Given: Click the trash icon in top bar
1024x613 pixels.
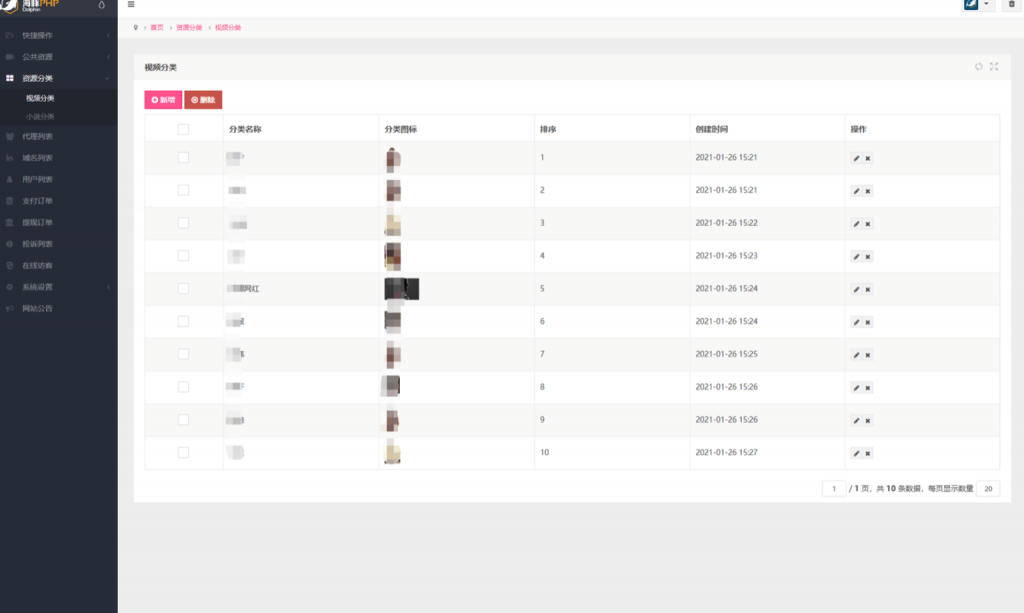Looking at the screenshot, I should pyautogui.click(x=1011, y=5).
